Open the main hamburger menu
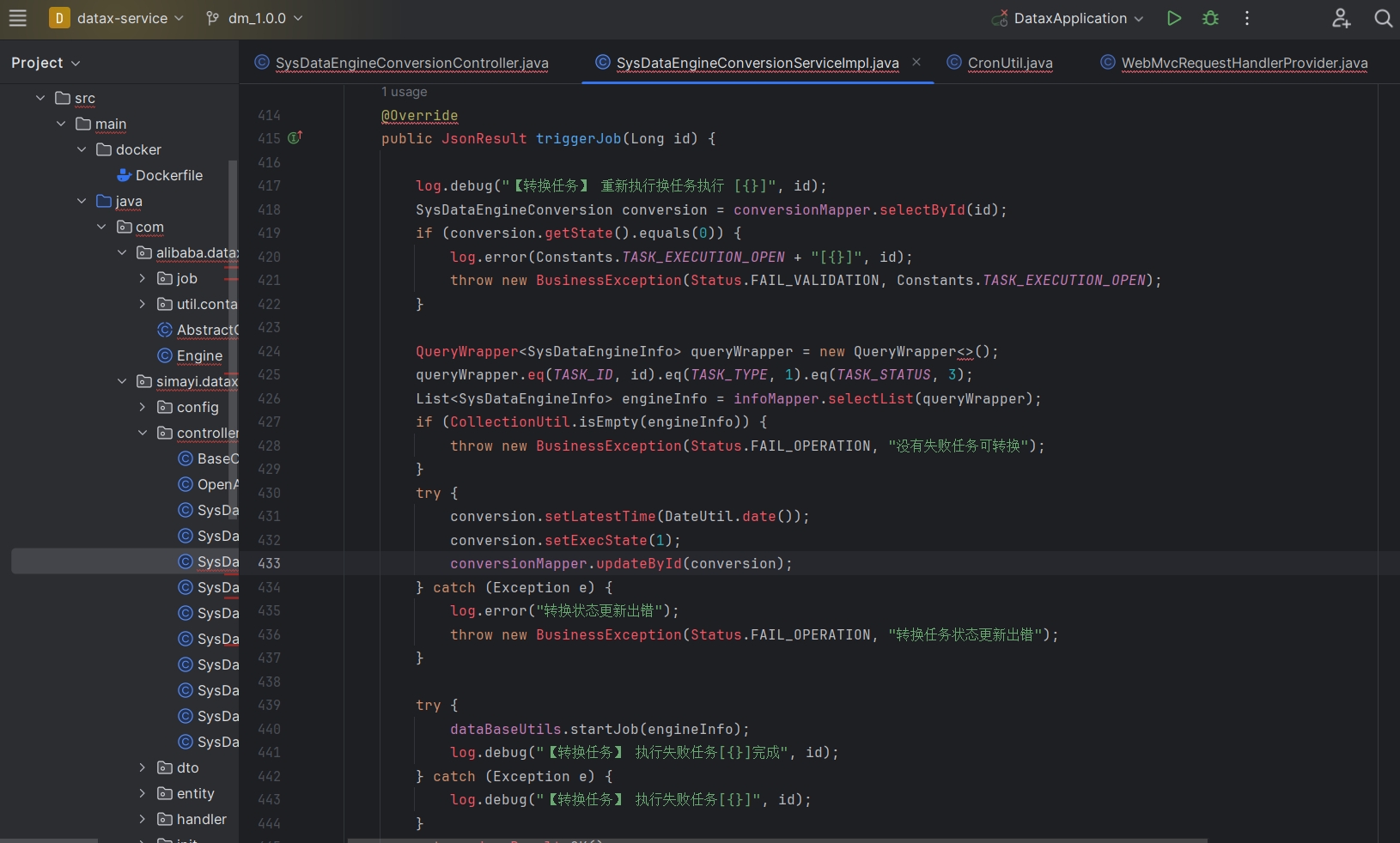Image resolution: width=1400 pixels, height=843 pixels. tap(17, 18)
